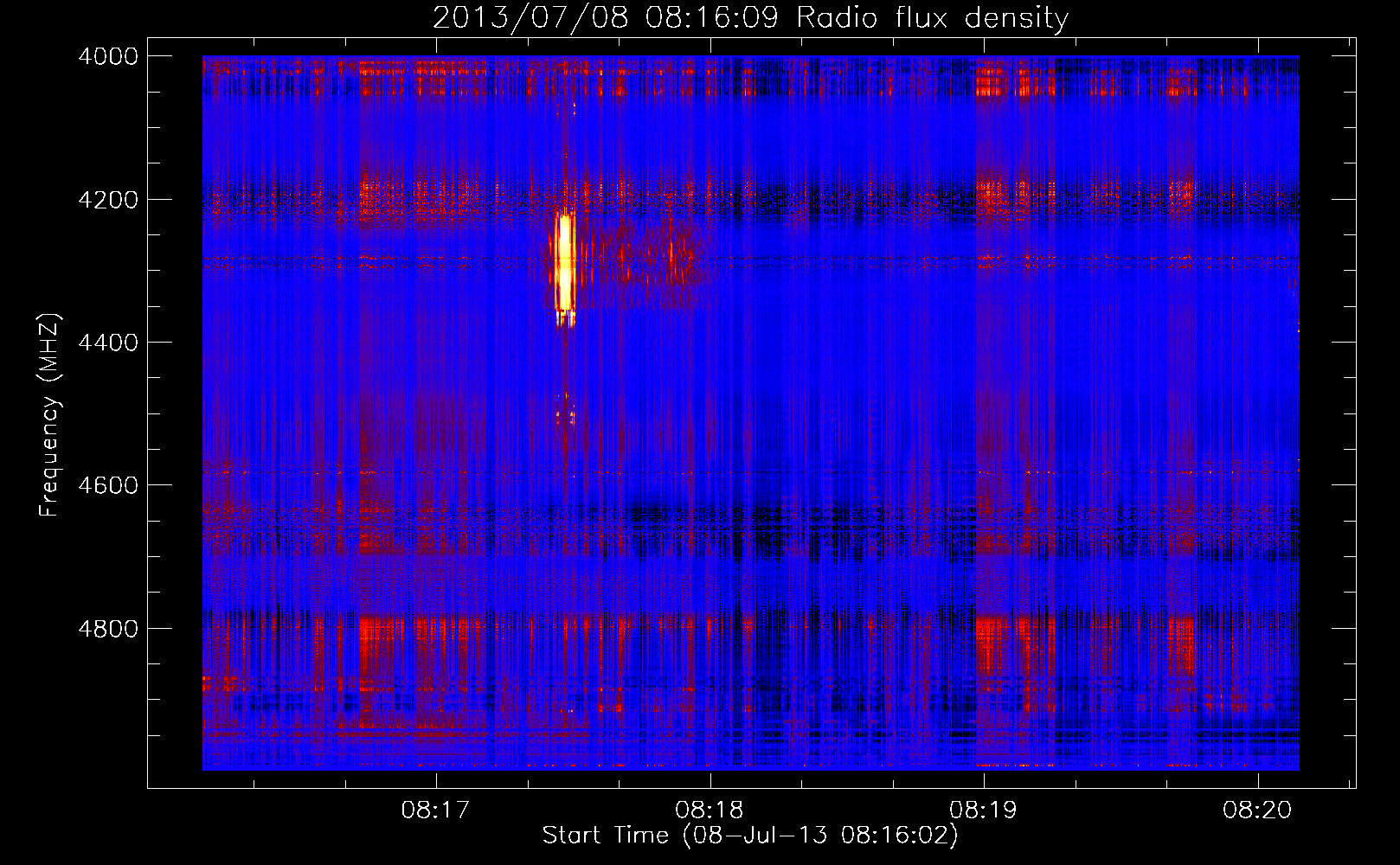Click the 08:18 time tick label
Viewport: 1400px width, 865px height.
click(x=710, y=810)
